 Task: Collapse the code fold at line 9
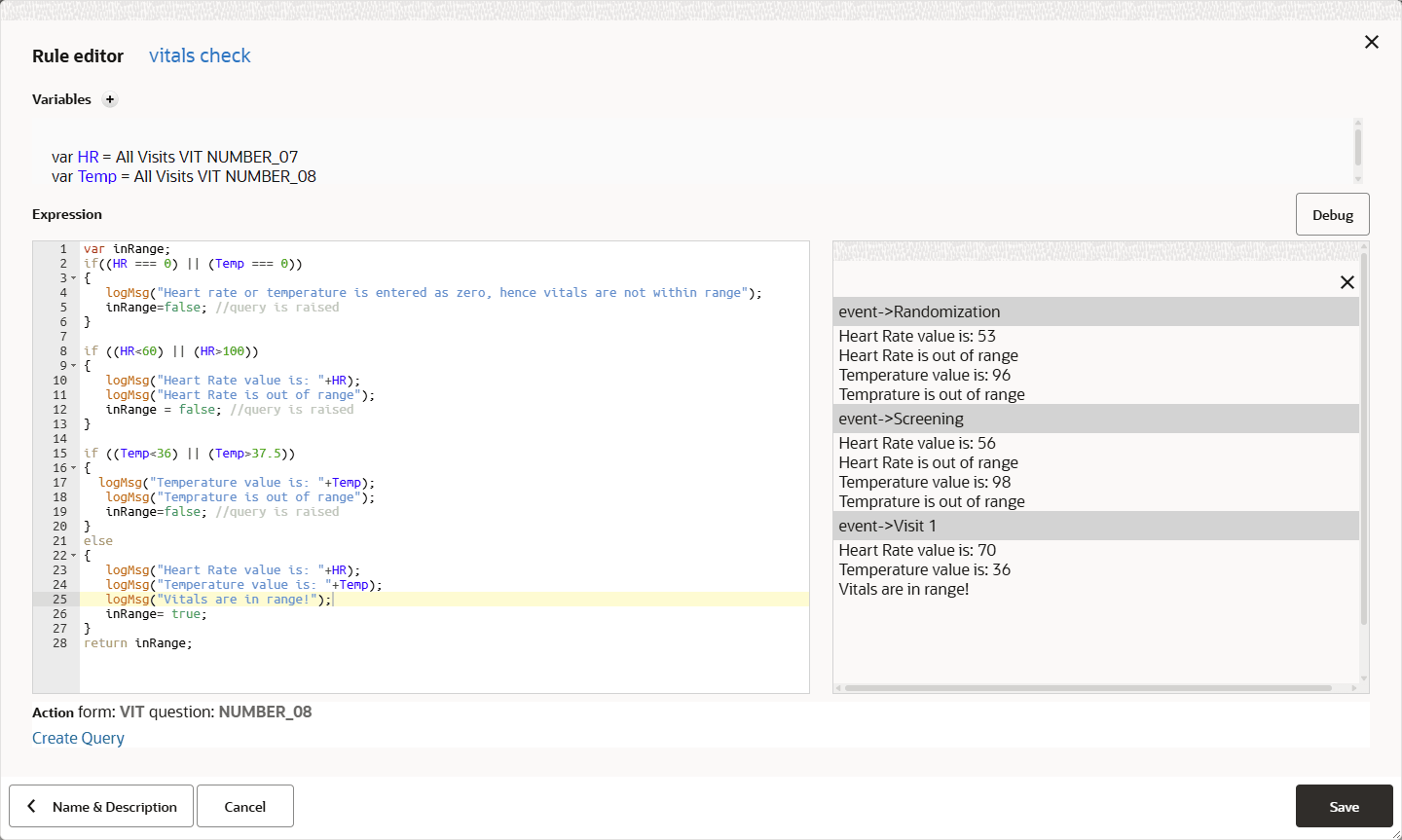point(74,366)
